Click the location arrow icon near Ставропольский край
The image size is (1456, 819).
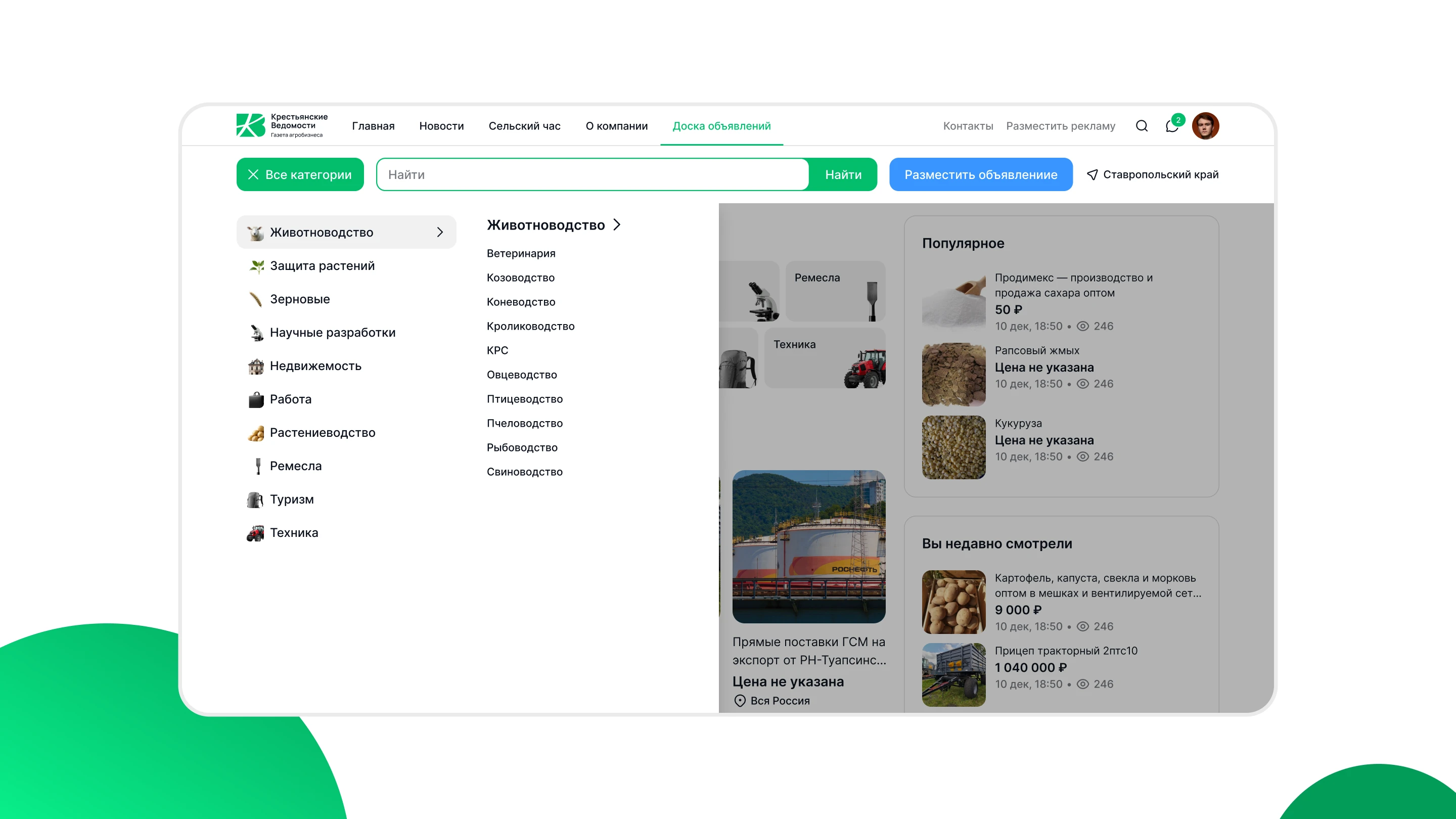tap(1092, 174)
